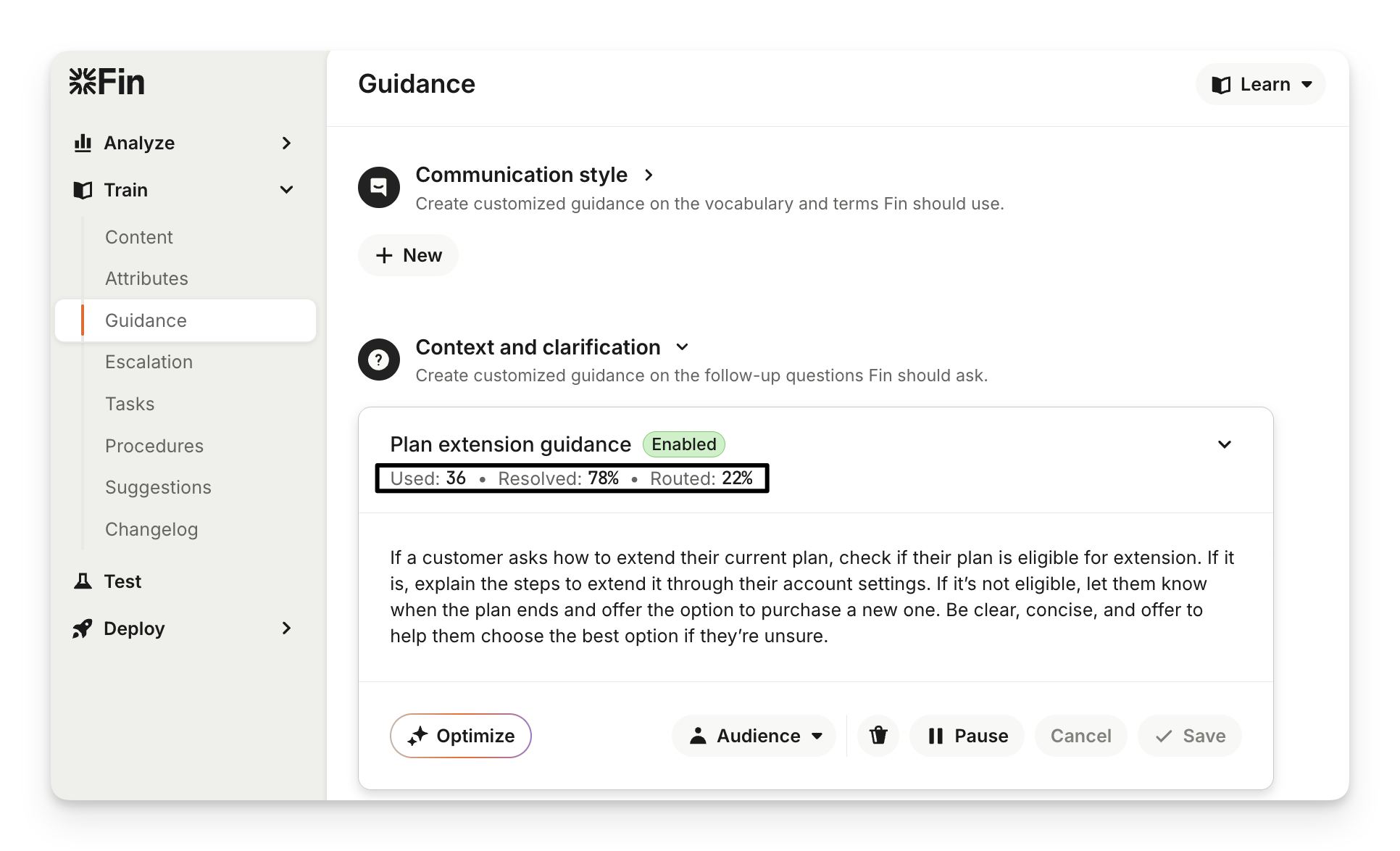Collapse the Train sidebar section
The height and width of the screenshot is (851, 1400).
click(286, 190)
